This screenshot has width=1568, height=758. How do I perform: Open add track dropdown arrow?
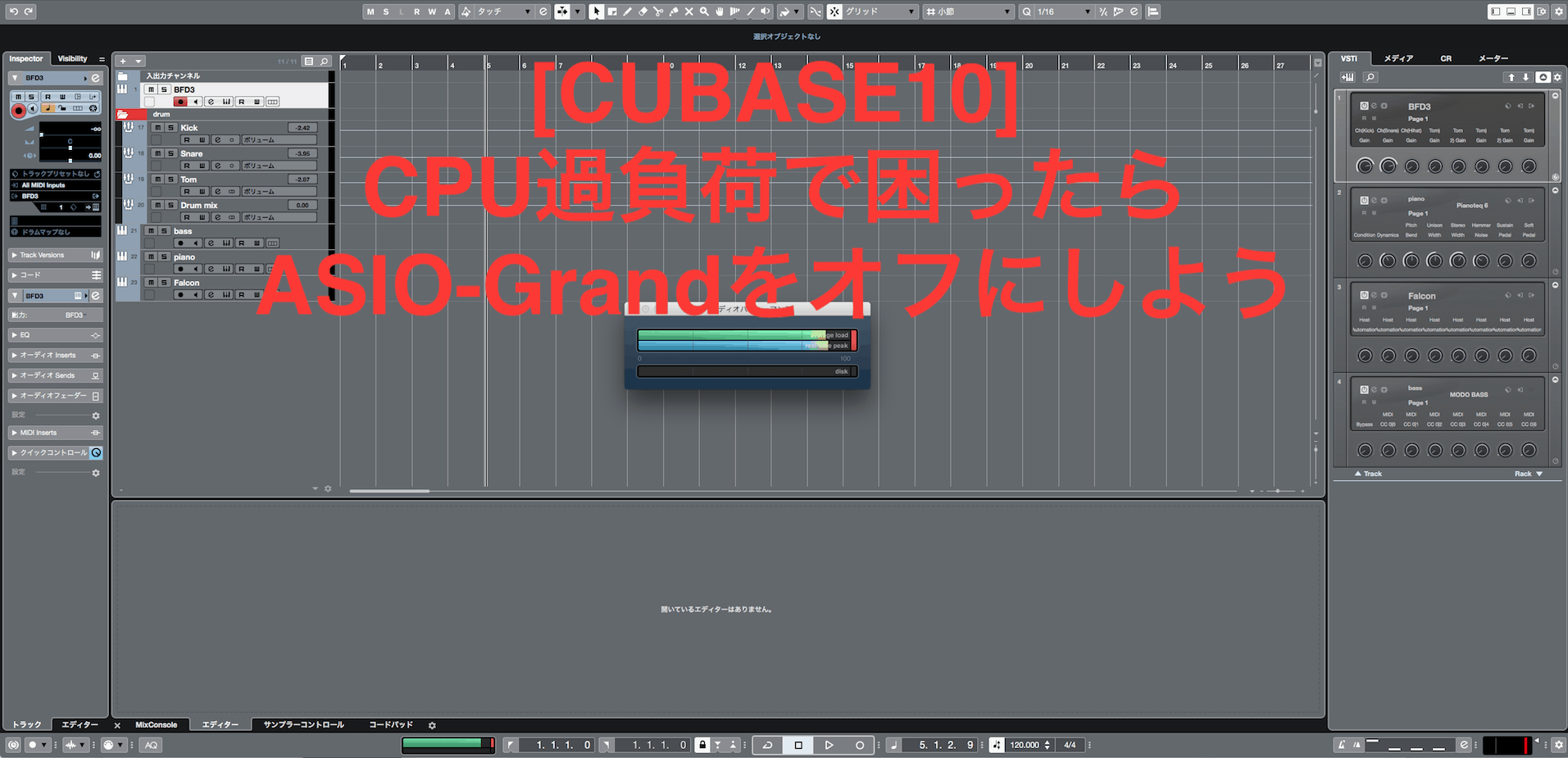(x=139, y=61)
